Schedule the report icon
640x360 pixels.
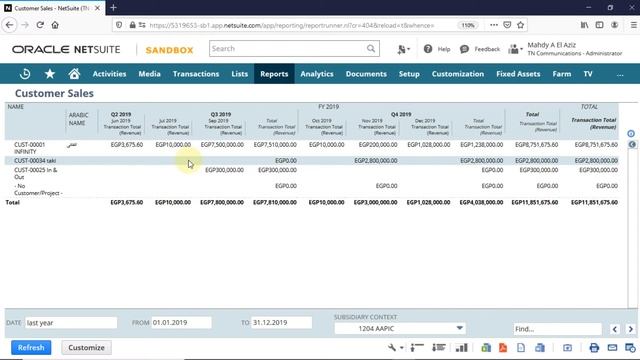pos(630,348)
